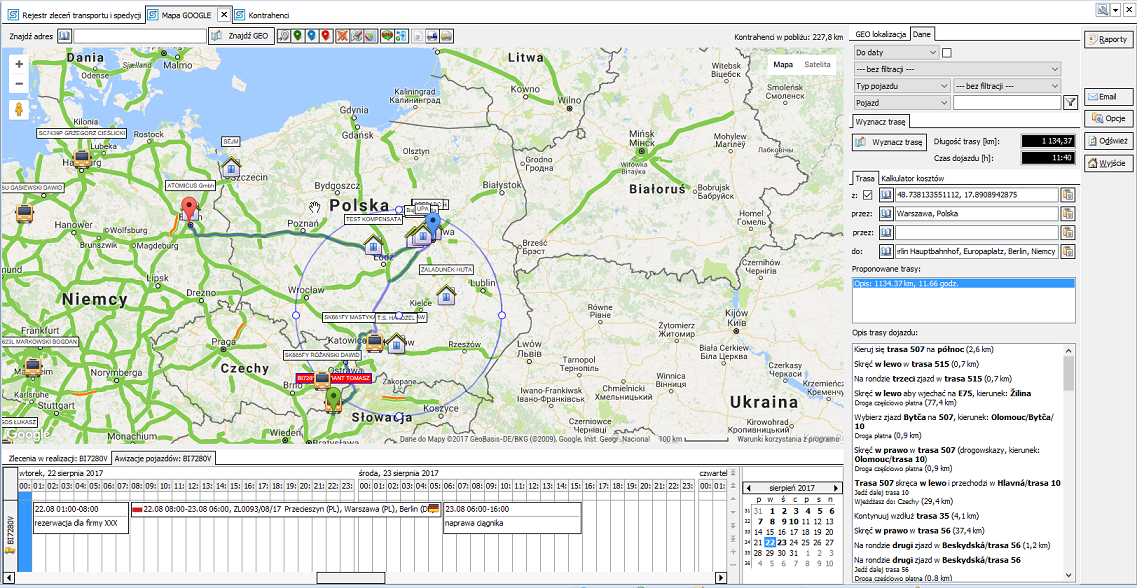The image size is (1137, 588).
Task: Click the Znajdź GEO button
Action: pyautogui.click(x=241, y=36)
